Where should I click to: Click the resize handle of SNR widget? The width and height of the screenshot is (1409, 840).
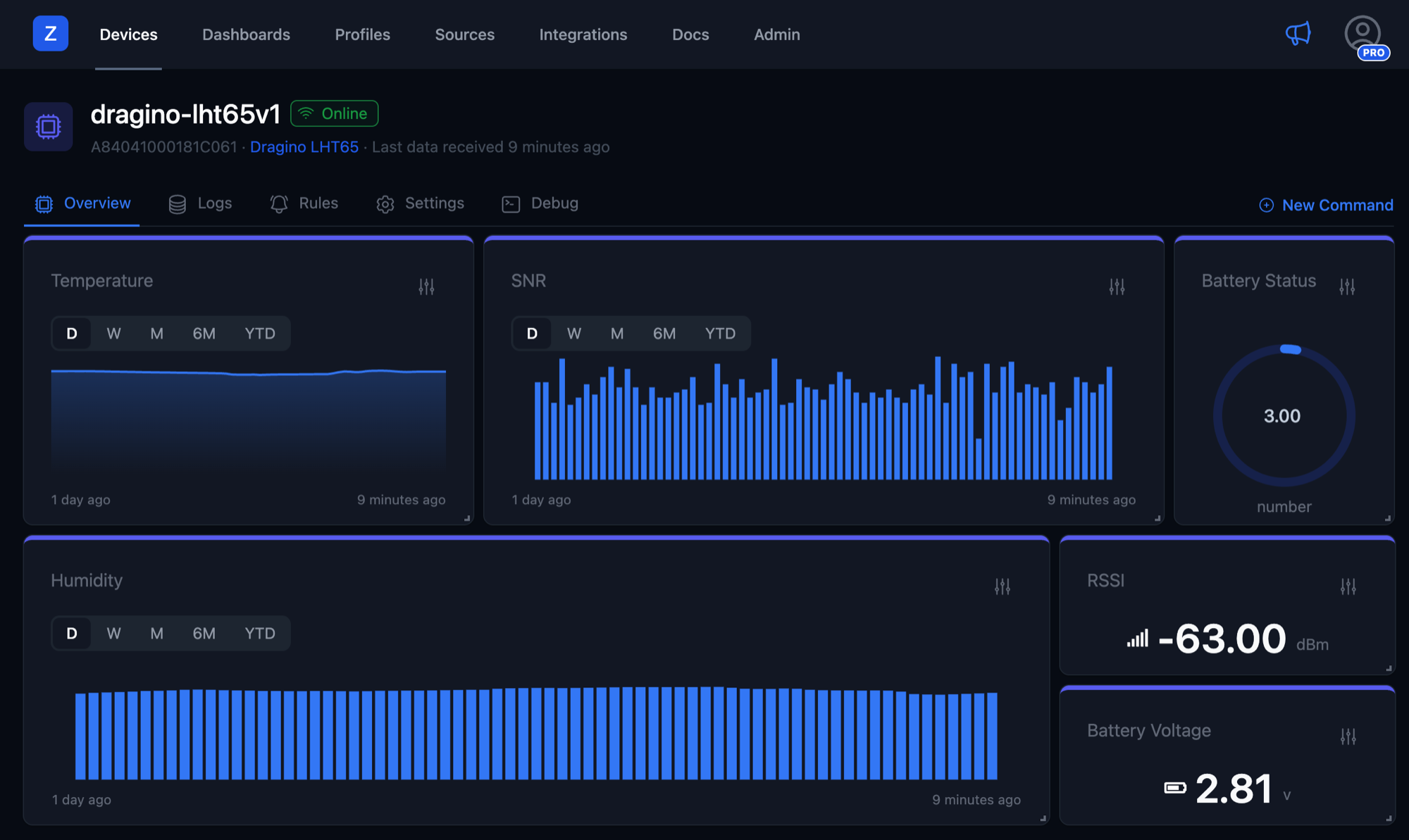1157,518
